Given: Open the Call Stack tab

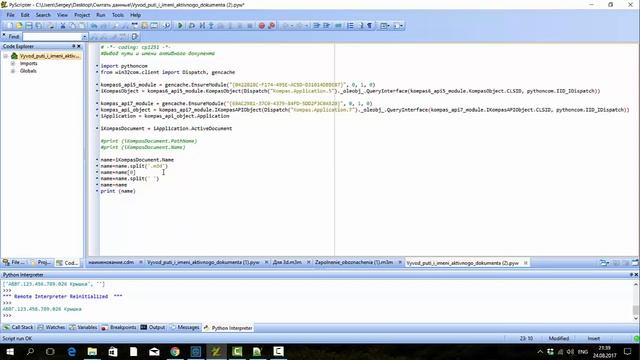Looking at the screenshot, I should pyautogui.click(x=18, y=327).
